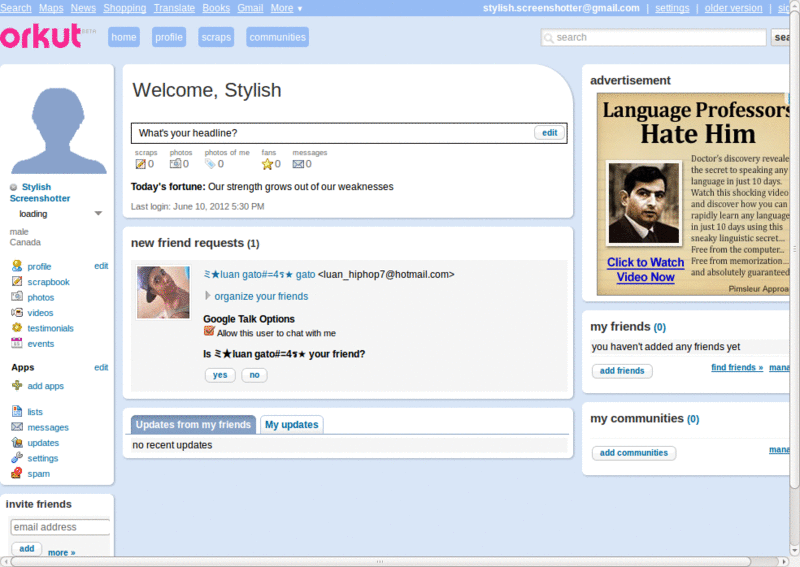
Task: Click the messages count envelope icon
Action: click(x=298, y=164)
